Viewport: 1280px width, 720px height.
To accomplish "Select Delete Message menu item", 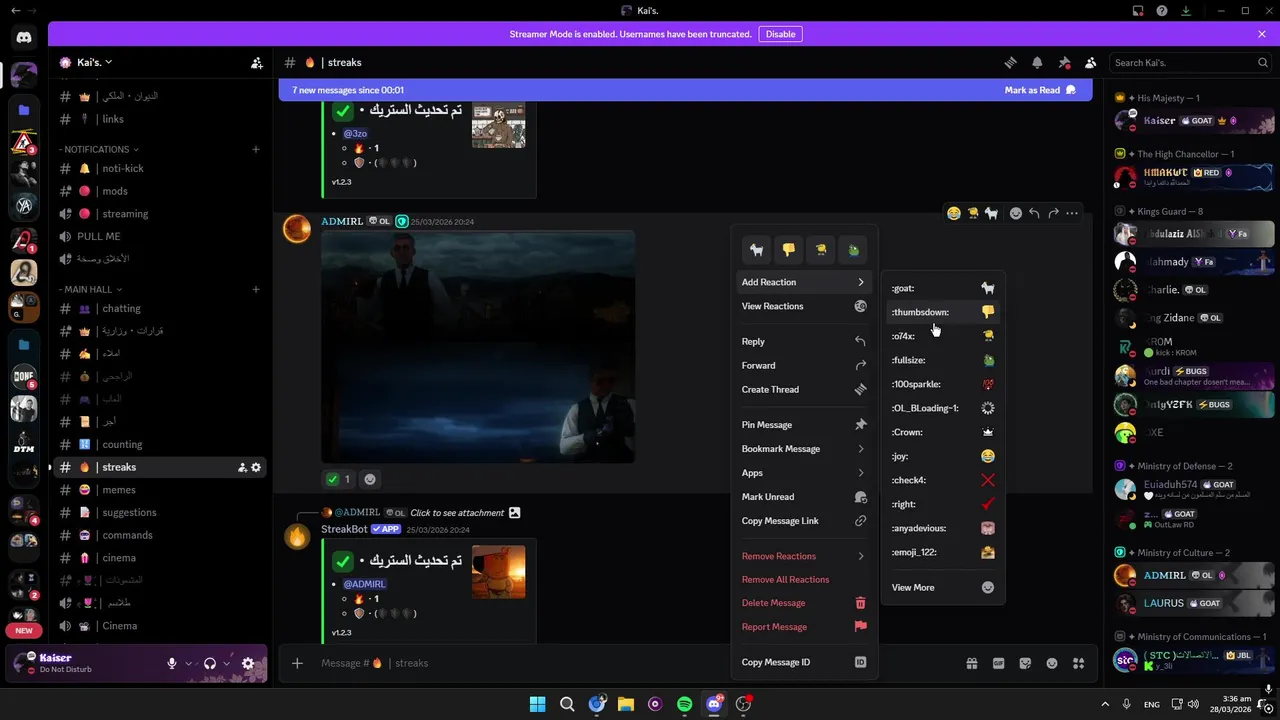I will (804, 603).
